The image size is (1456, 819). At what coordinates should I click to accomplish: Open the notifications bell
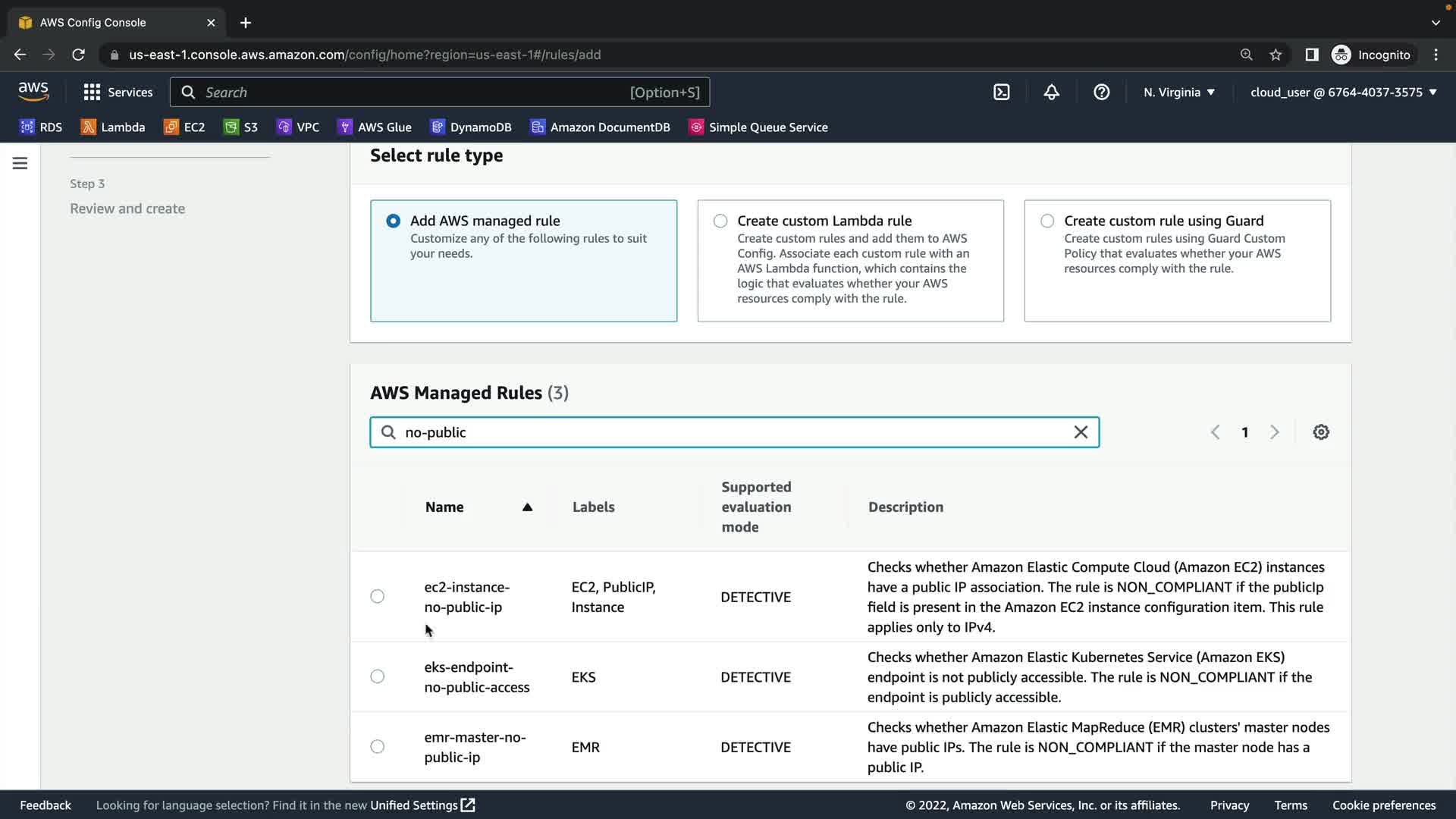coord(1051,93)
